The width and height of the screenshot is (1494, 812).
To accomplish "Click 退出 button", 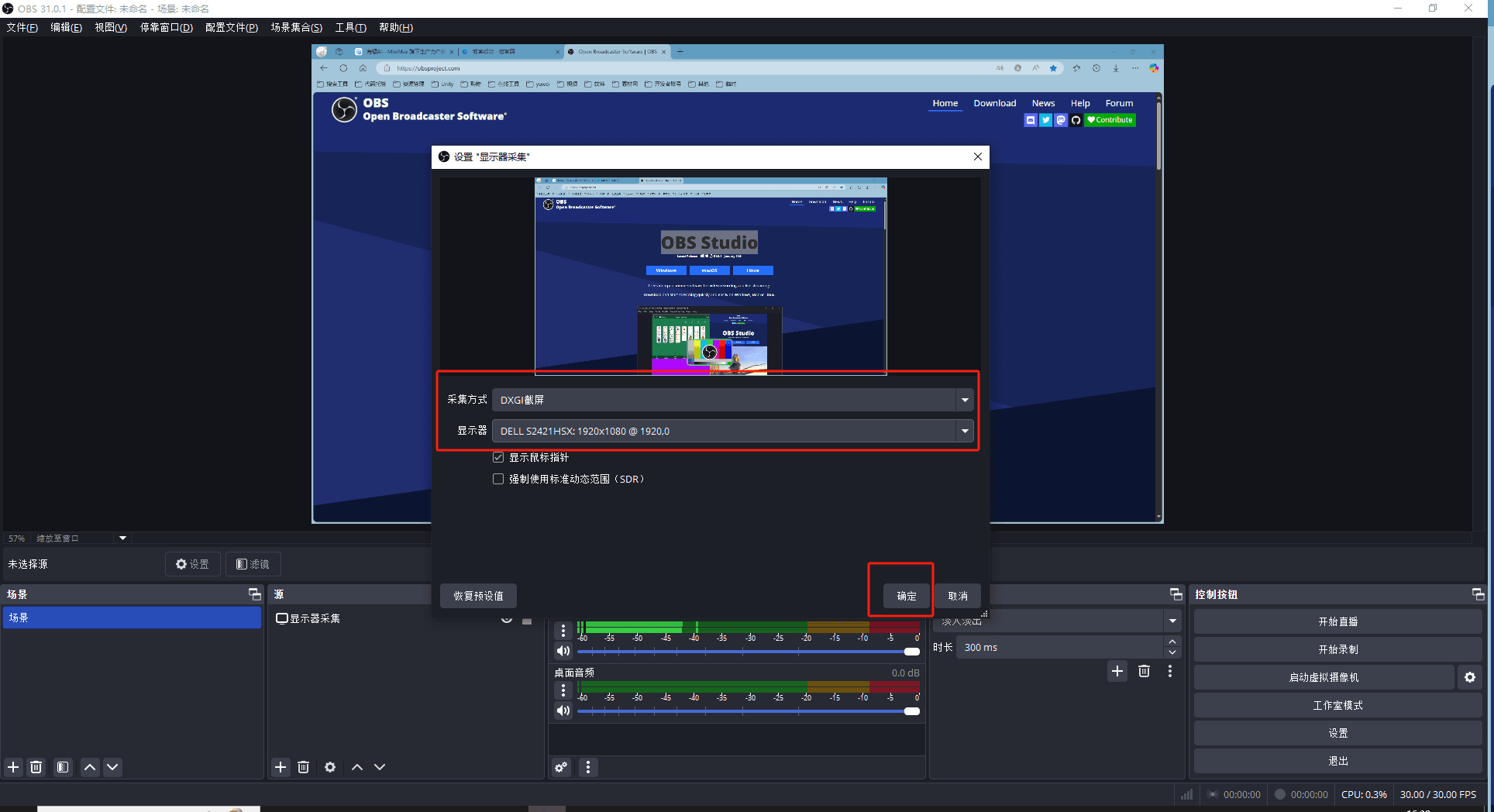I will point(1337,761).
